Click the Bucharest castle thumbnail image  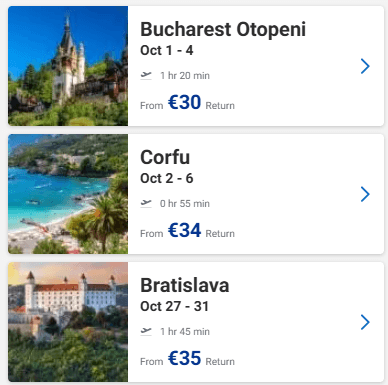pyautogui.click(x=68, y=66)
